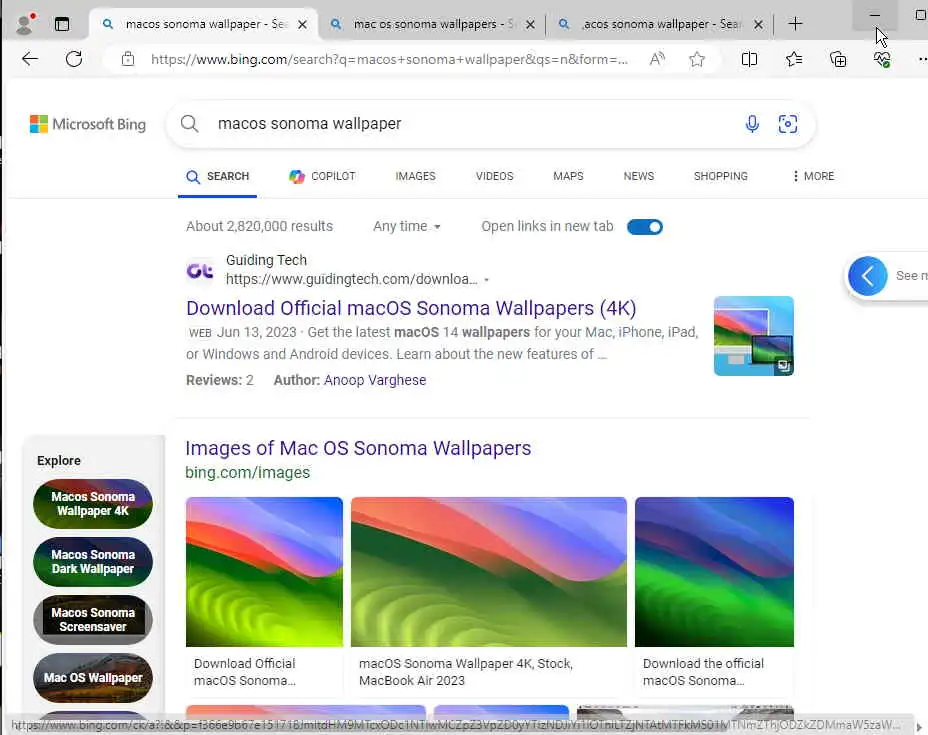Open 'Download the official macOS Sonoma...' image thumbnail
This screenshot has width=928, height=735.
click(714, 572)
